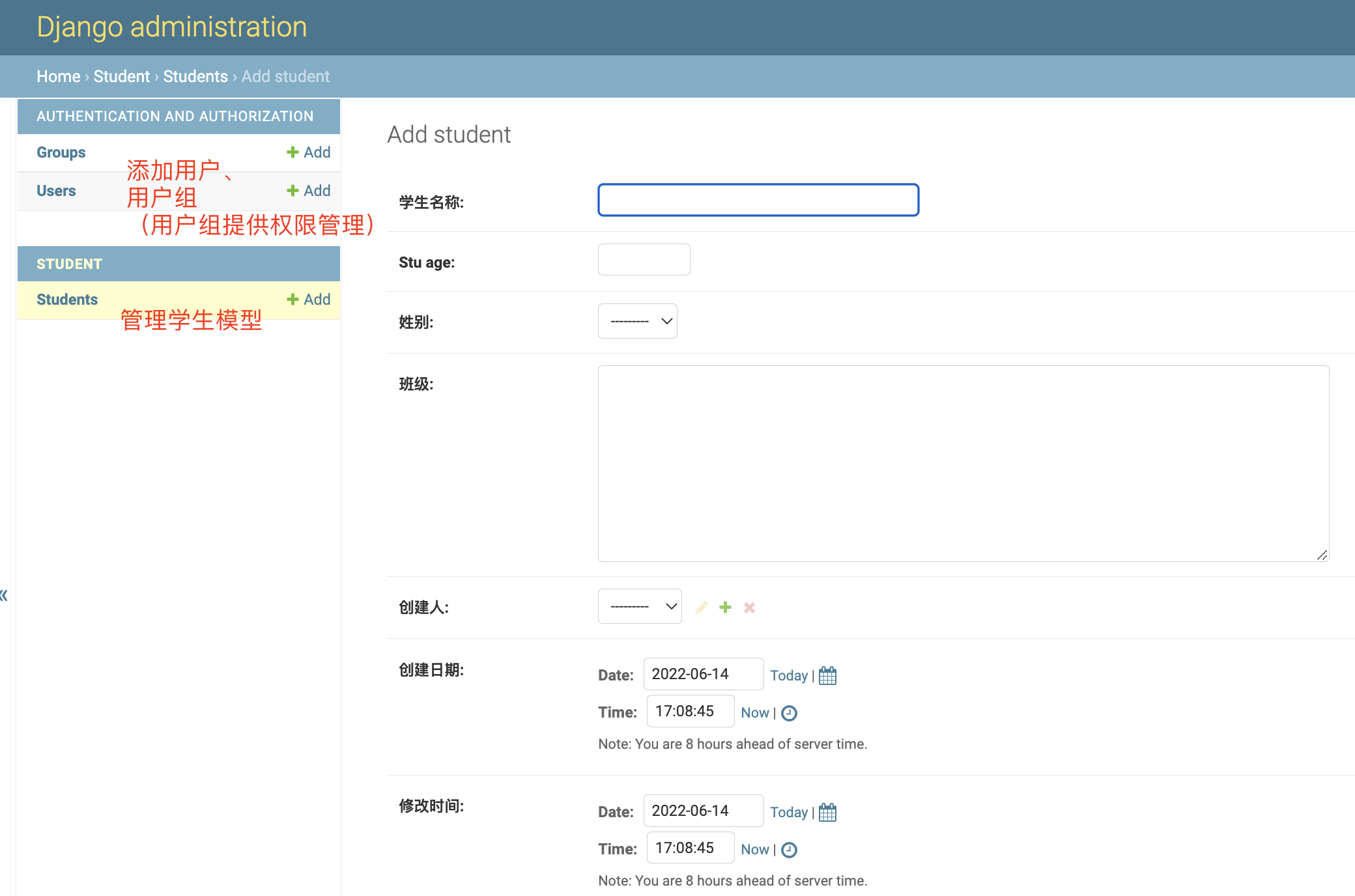Click + Add next to Students
The height and width of the screenshot is (896, 1355).
click(307, 299)
